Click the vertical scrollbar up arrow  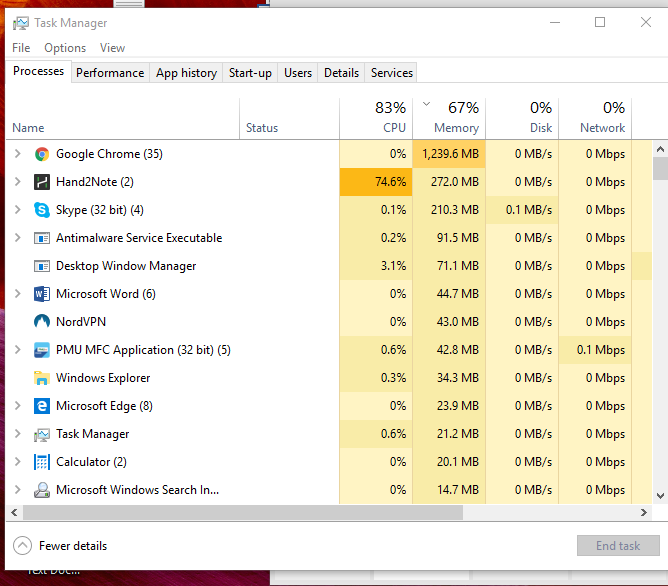pos(660,149)
